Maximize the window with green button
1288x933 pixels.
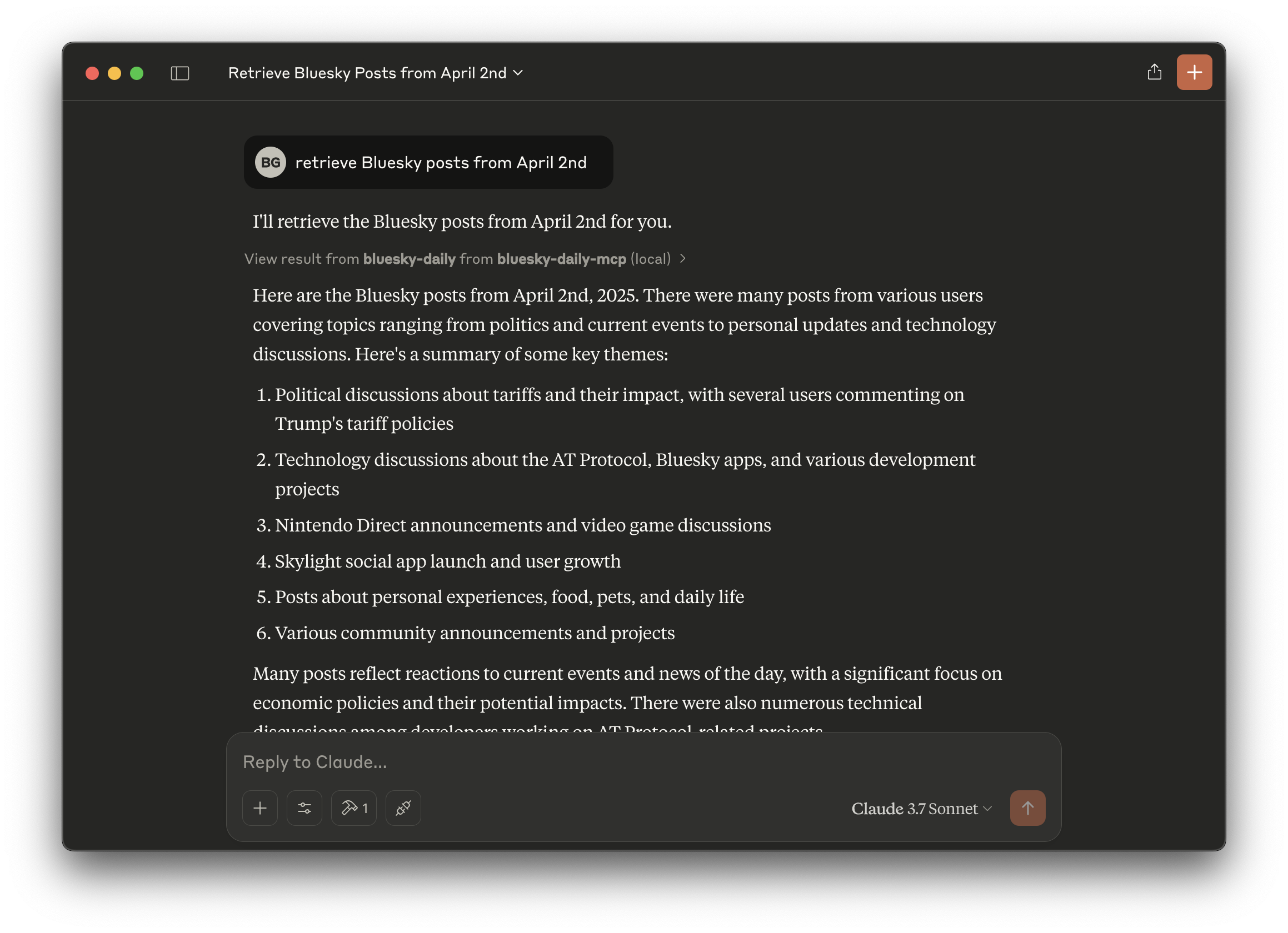click(x=136, y=73)
